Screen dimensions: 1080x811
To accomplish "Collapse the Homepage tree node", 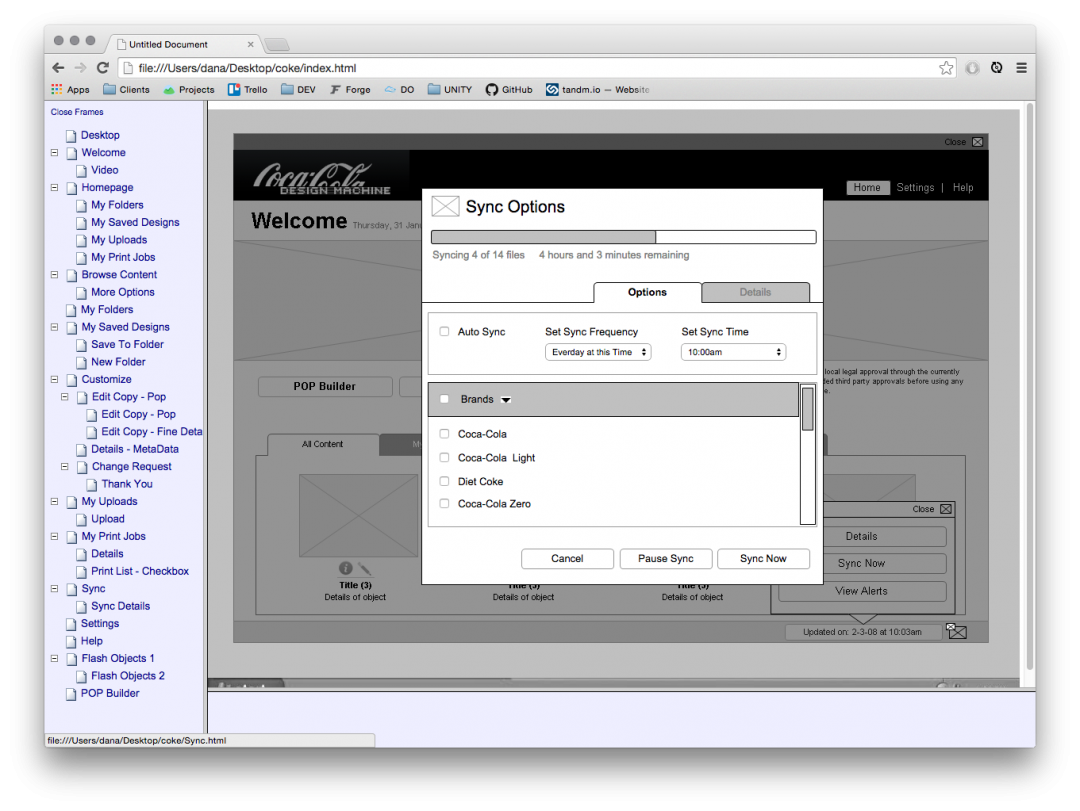I will [54, 187].
